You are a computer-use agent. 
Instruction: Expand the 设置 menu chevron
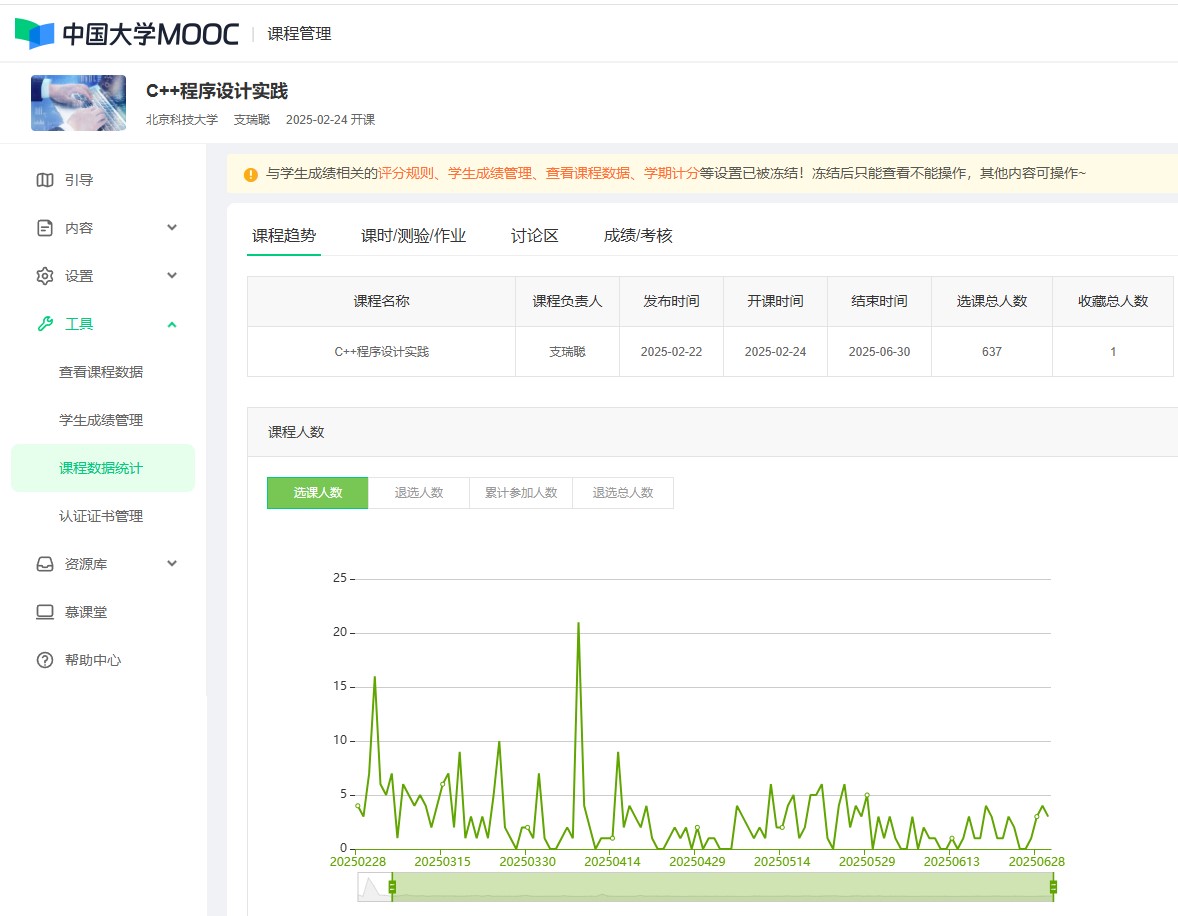172,276
